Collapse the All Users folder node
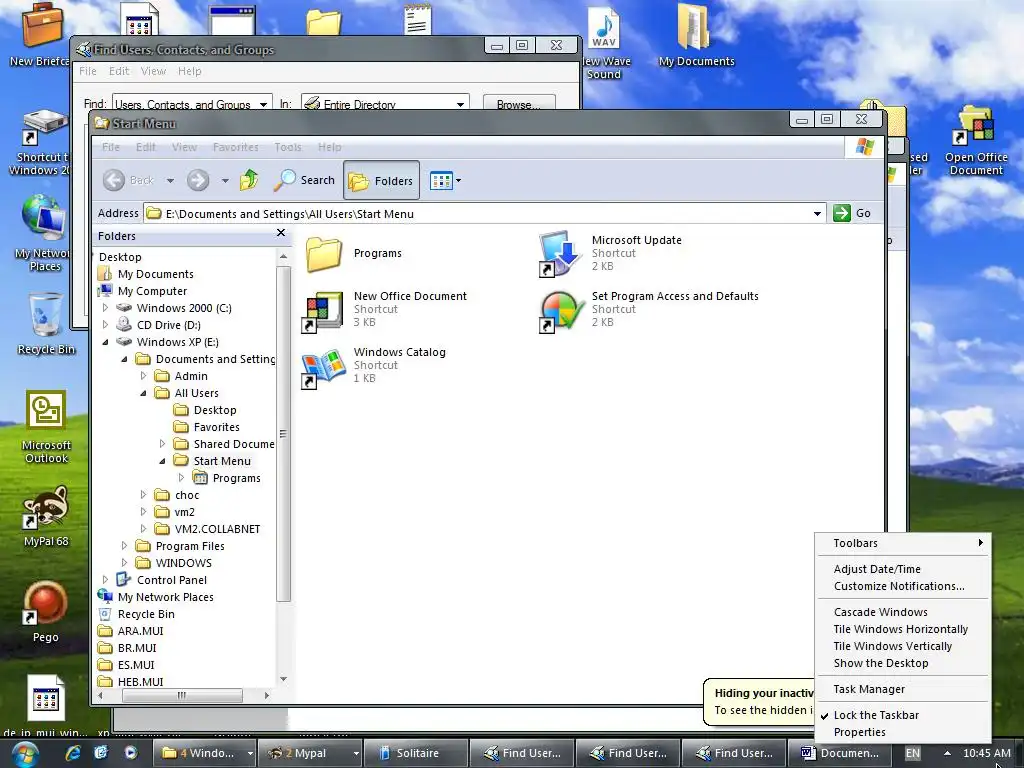Image resolution: width=1024 pixels, height=768 pixels. pyautogui.click(x=143, y=392)
